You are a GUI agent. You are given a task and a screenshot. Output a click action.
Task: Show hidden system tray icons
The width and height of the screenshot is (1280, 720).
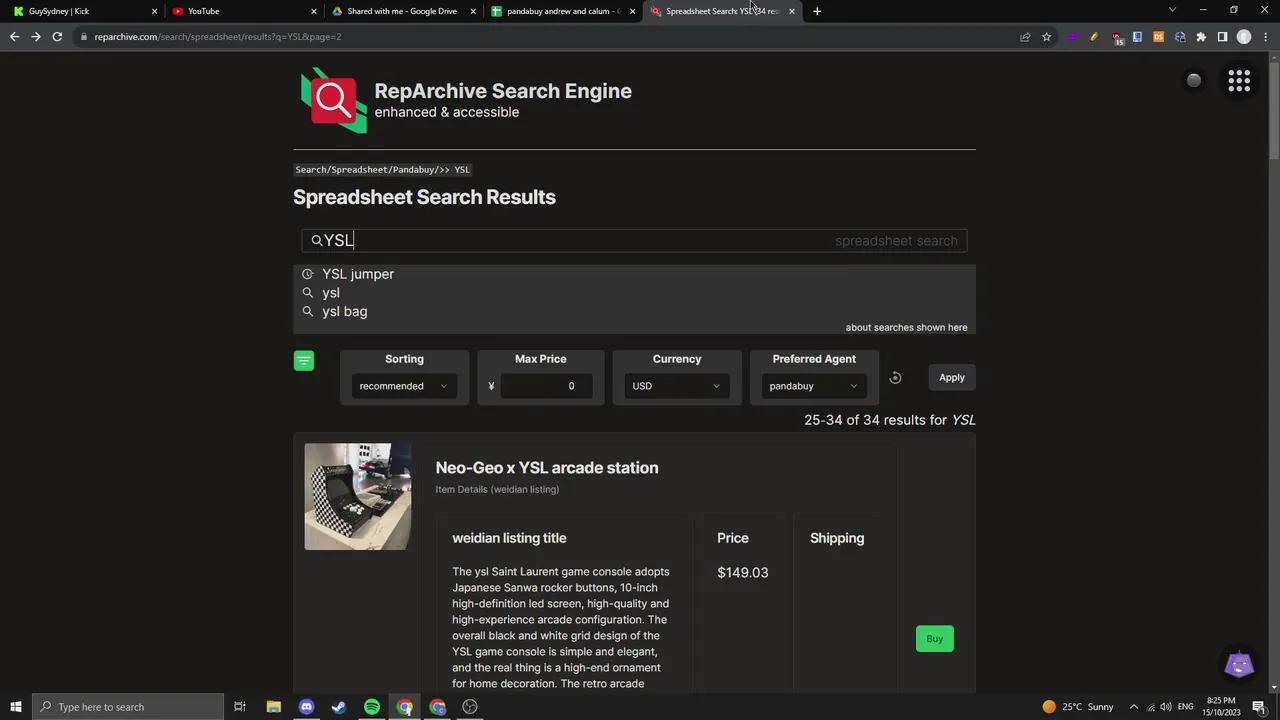click(x=1134, y=707)
